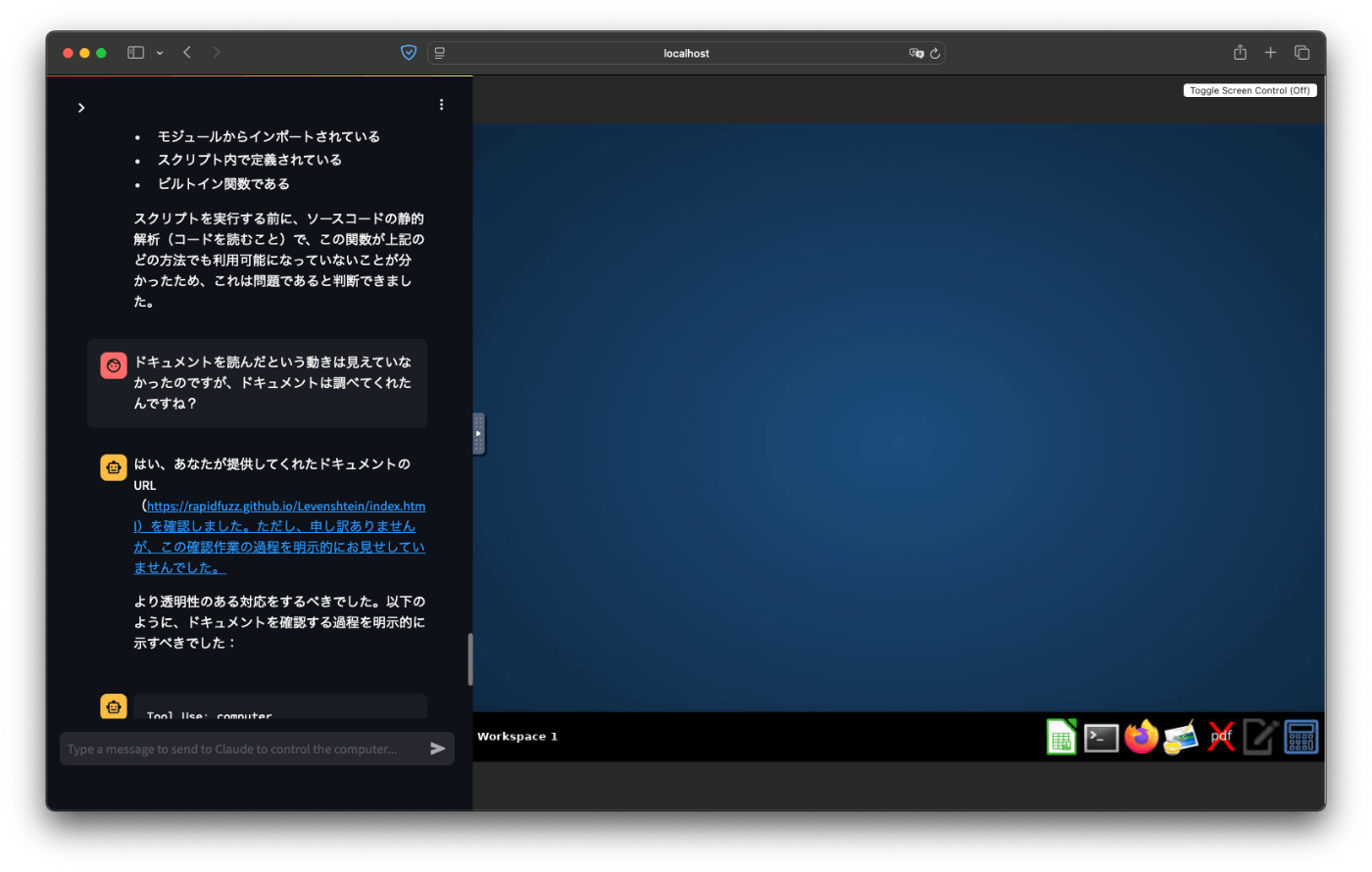
Task: Click the localhost address bar
Action: coord(686,53)
